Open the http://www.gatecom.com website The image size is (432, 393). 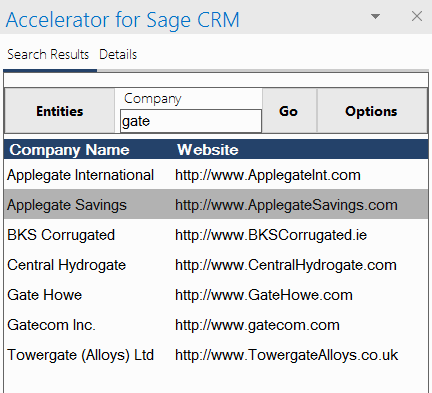(257, 325)
